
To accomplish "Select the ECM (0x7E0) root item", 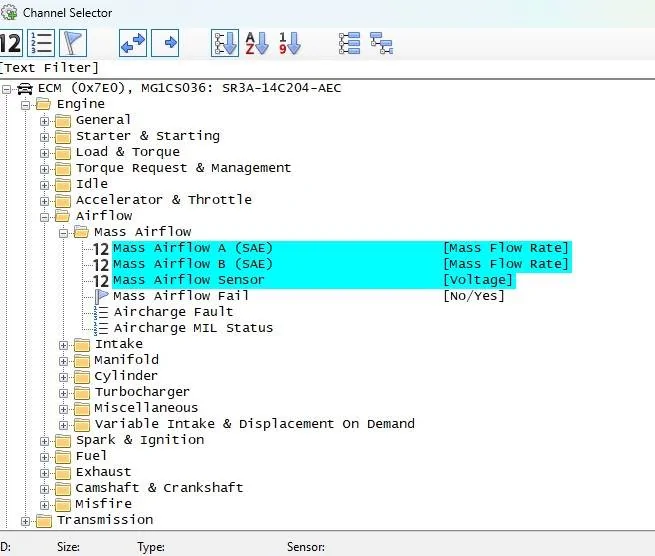I will click(x=189, y=88).
